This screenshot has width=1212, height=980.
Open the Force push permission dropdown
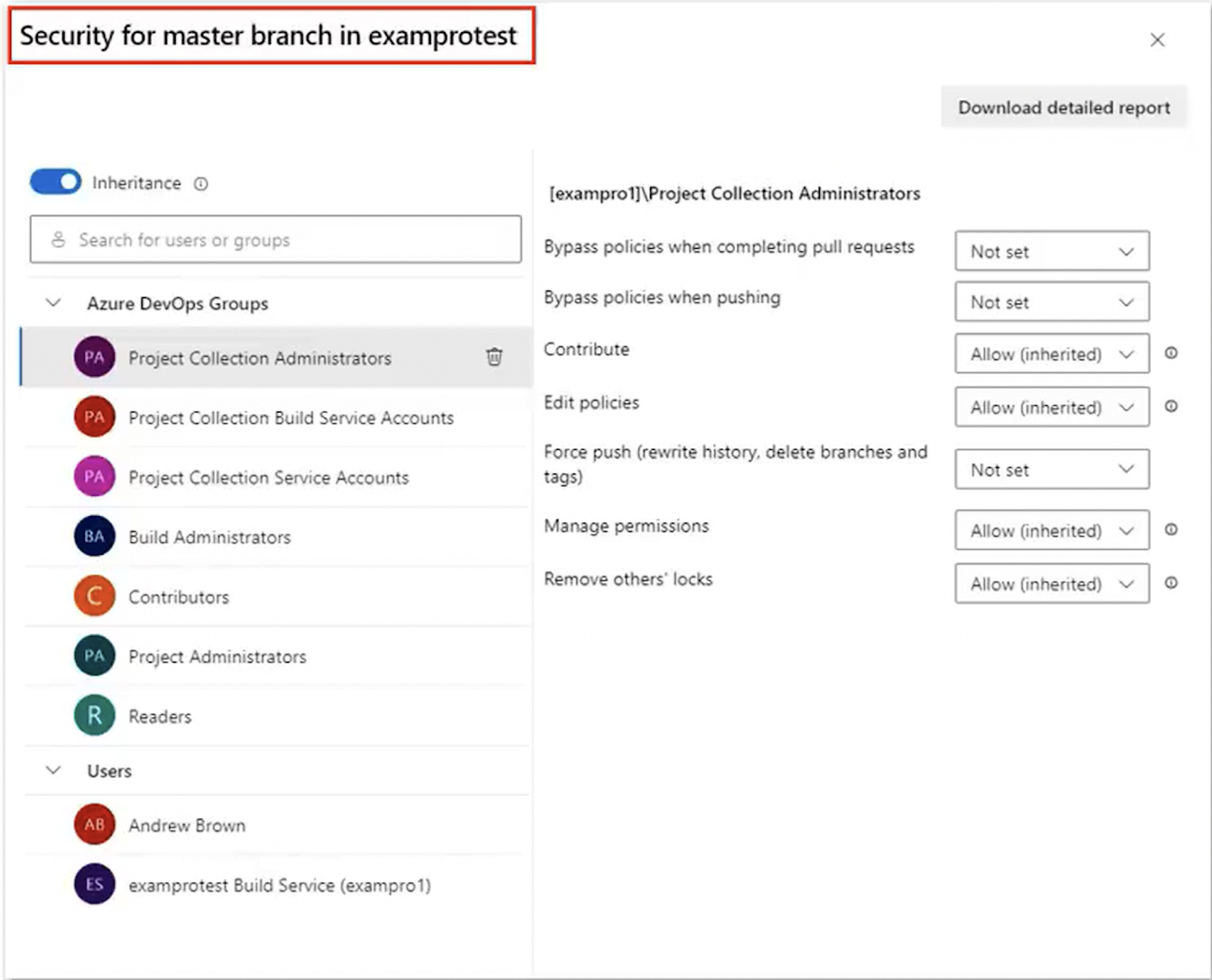coord(1051,470)
